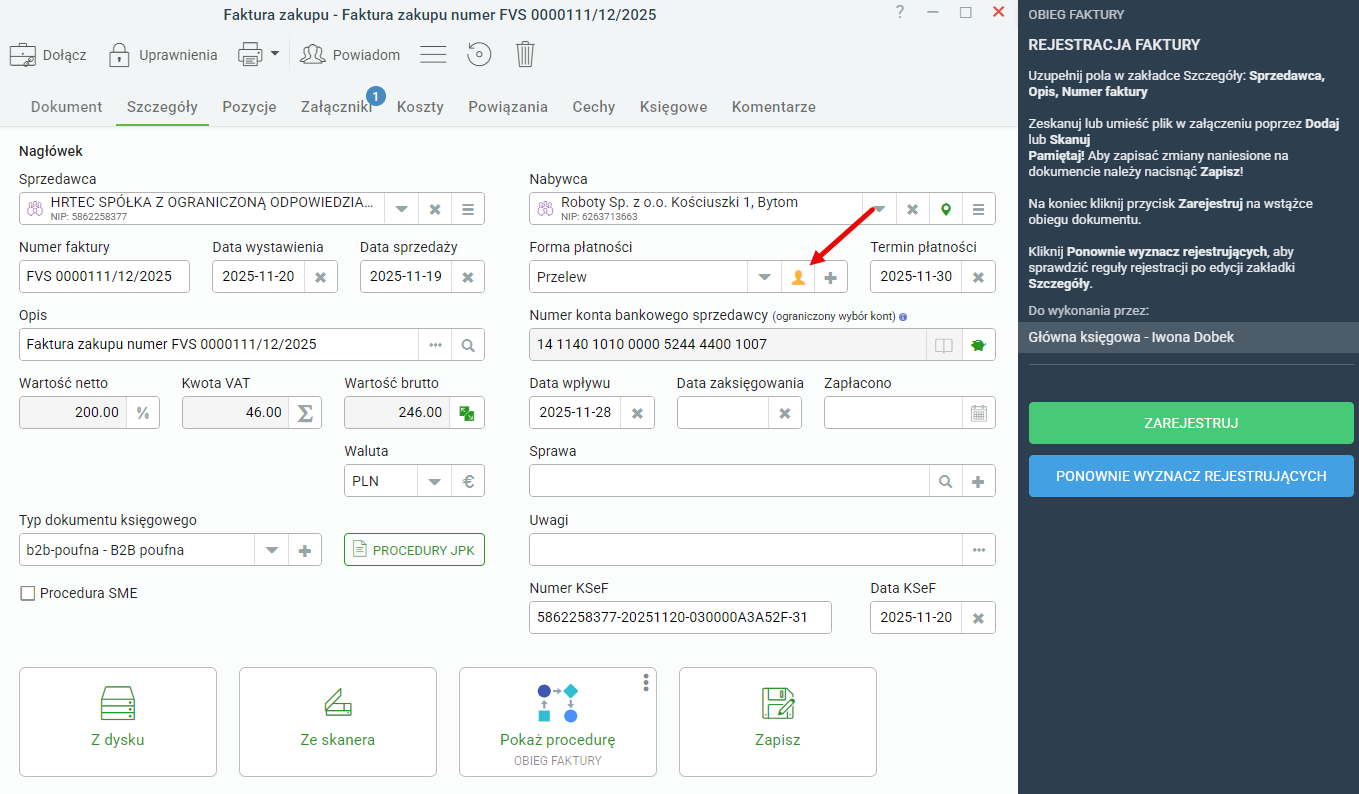Clear the Nabywca field with X
The image size is (1359, 794).
[x=912, y=209]
